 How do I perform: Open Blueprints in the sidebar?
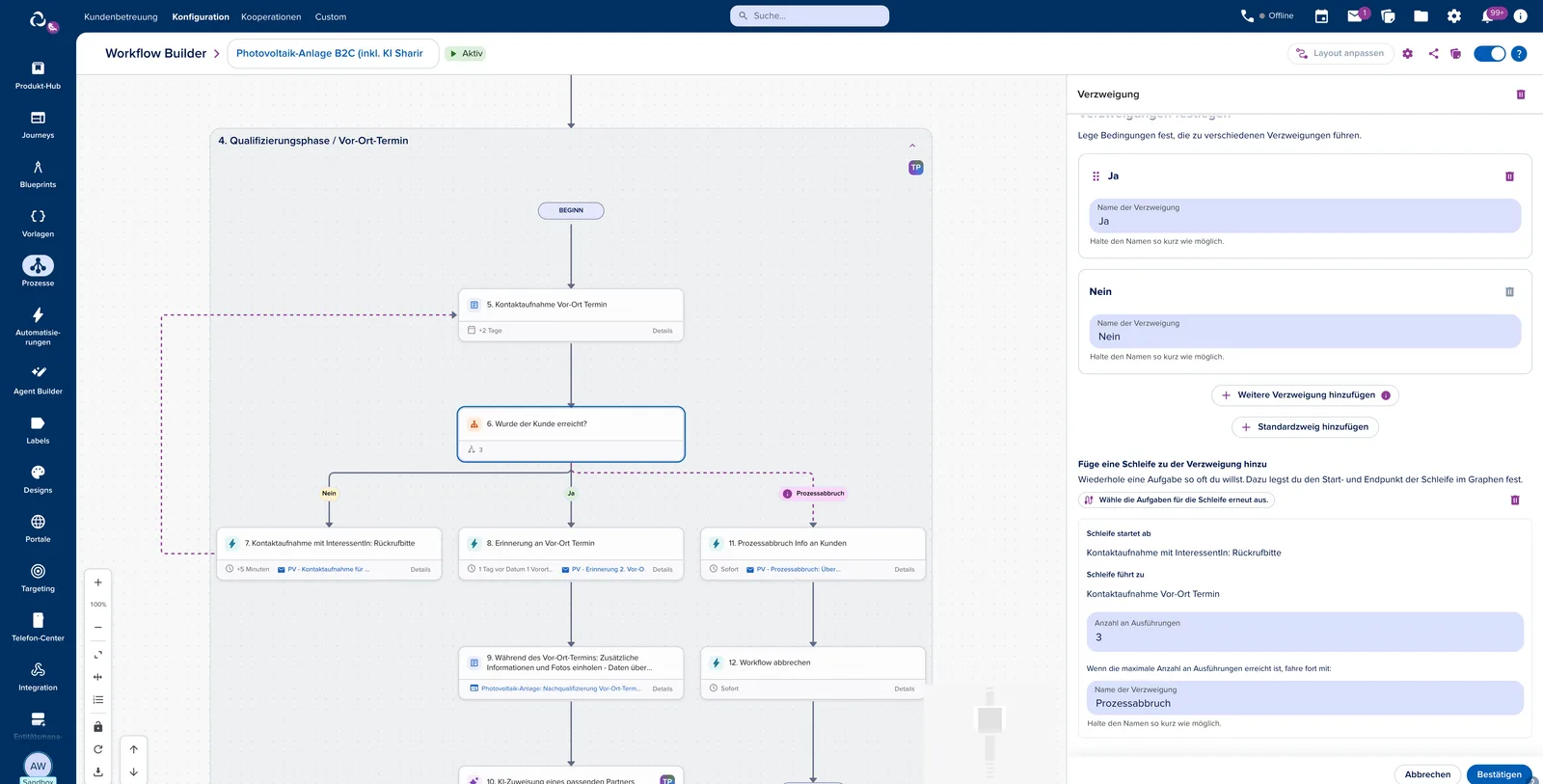(x=38, y=174)
